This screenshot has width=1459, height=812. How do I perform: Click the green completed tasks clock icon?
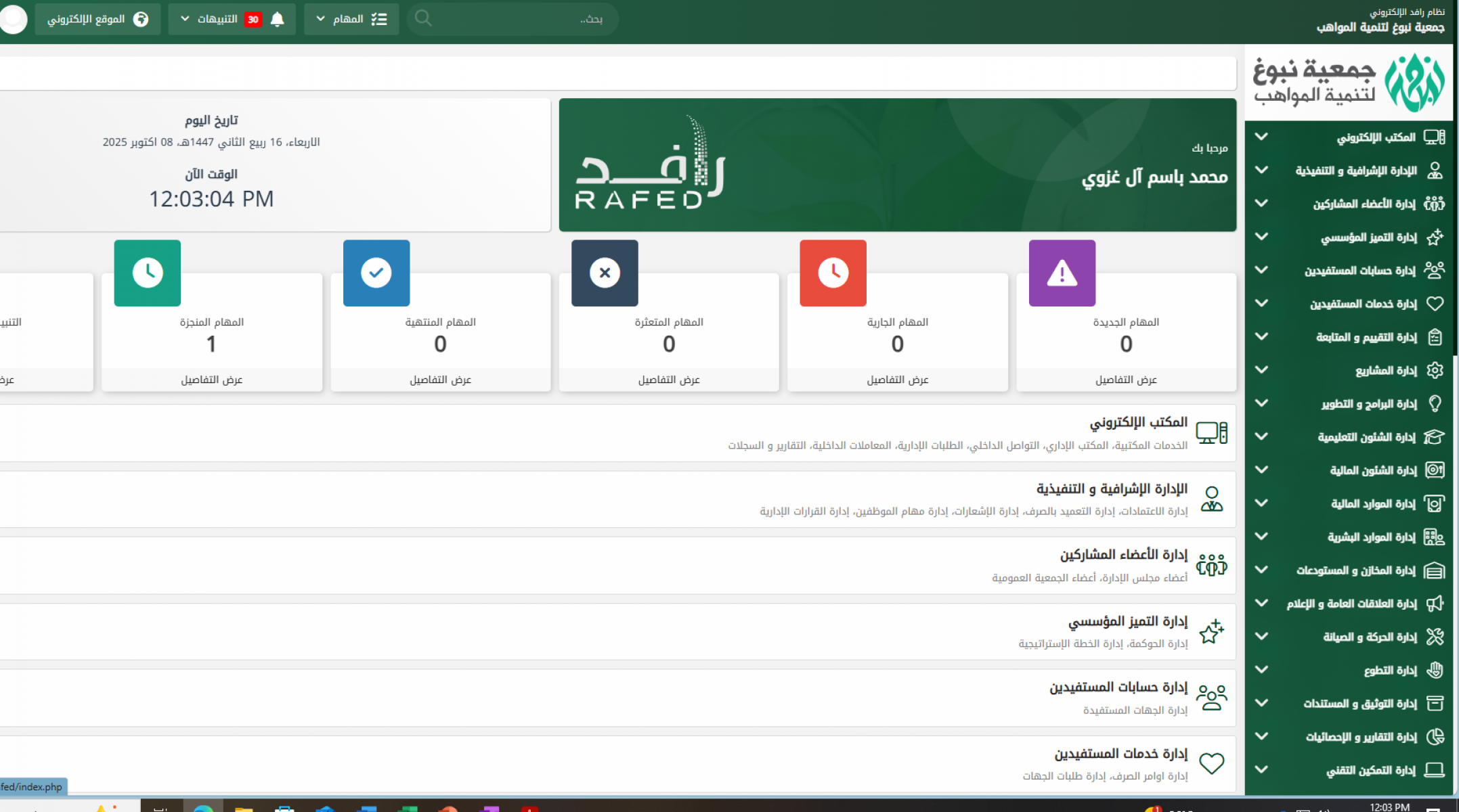pyautogui.click(x=148, y=273)
